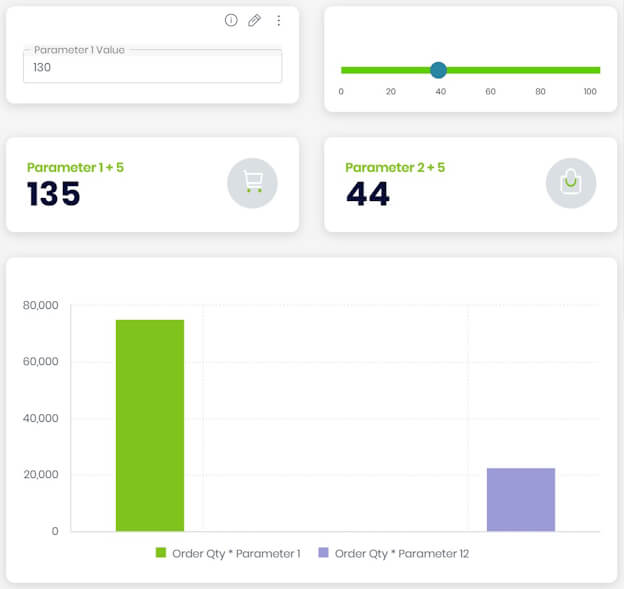Open the three-dot more options menu
This screenshot has height=589, width=624.
(x=279, y=20)
